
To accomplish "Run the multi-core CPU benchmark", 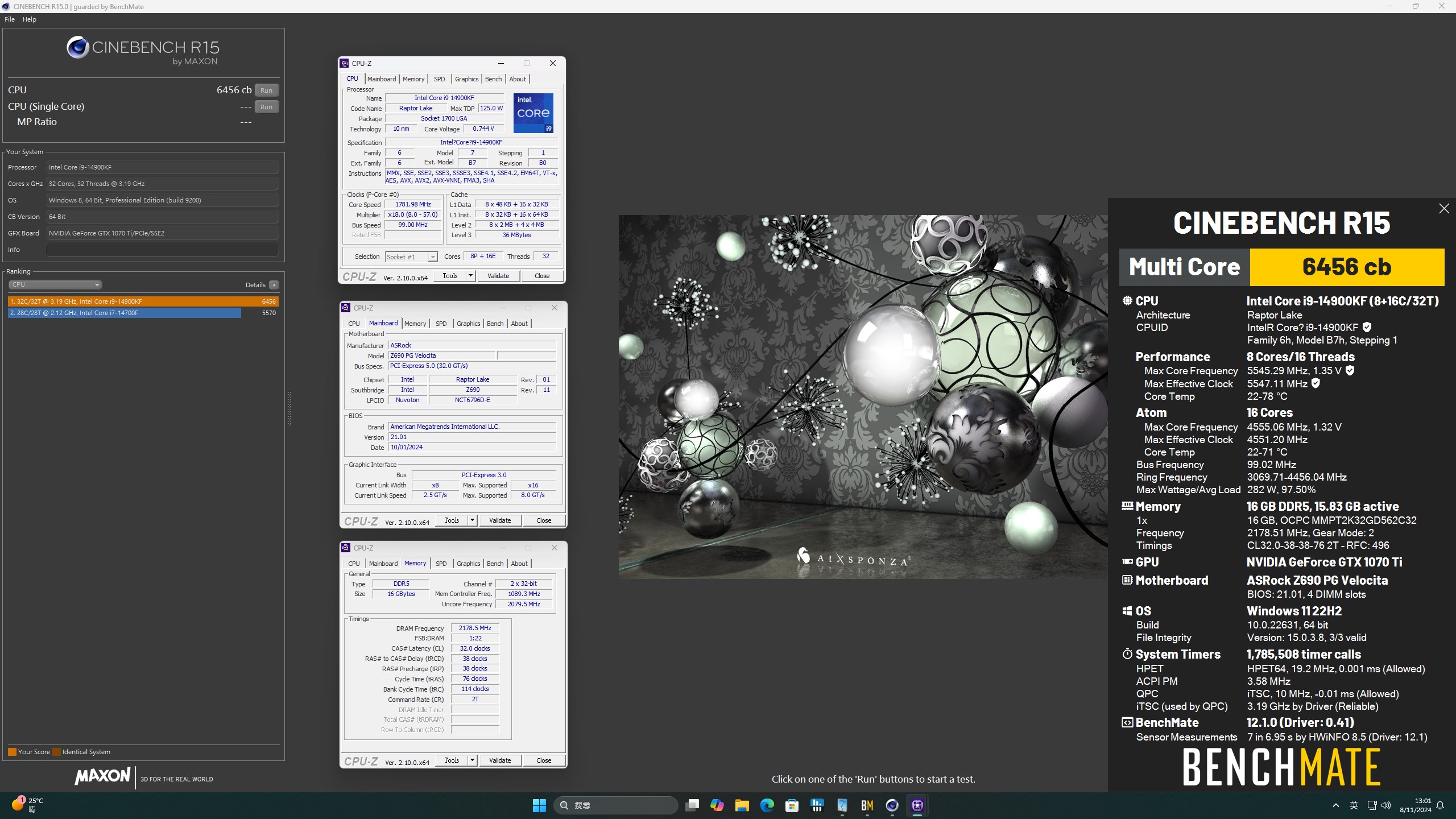I will click(x=266, y=90).
